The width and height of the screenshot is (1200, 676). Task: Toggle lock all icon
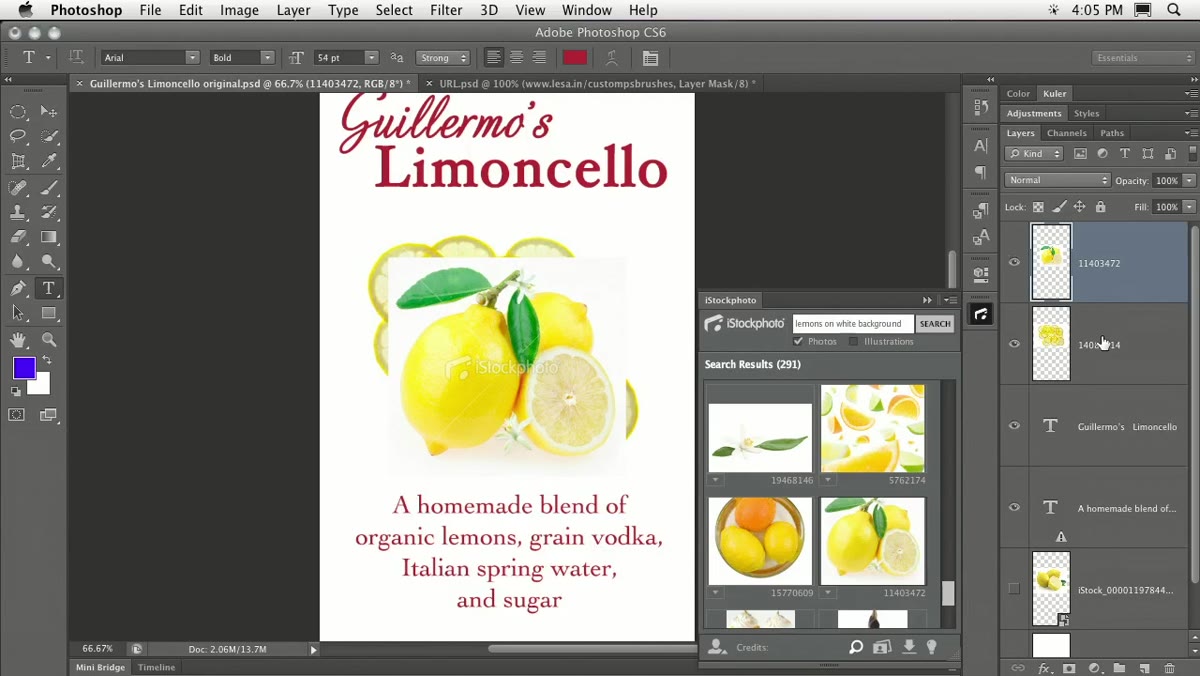(1101, 207)
